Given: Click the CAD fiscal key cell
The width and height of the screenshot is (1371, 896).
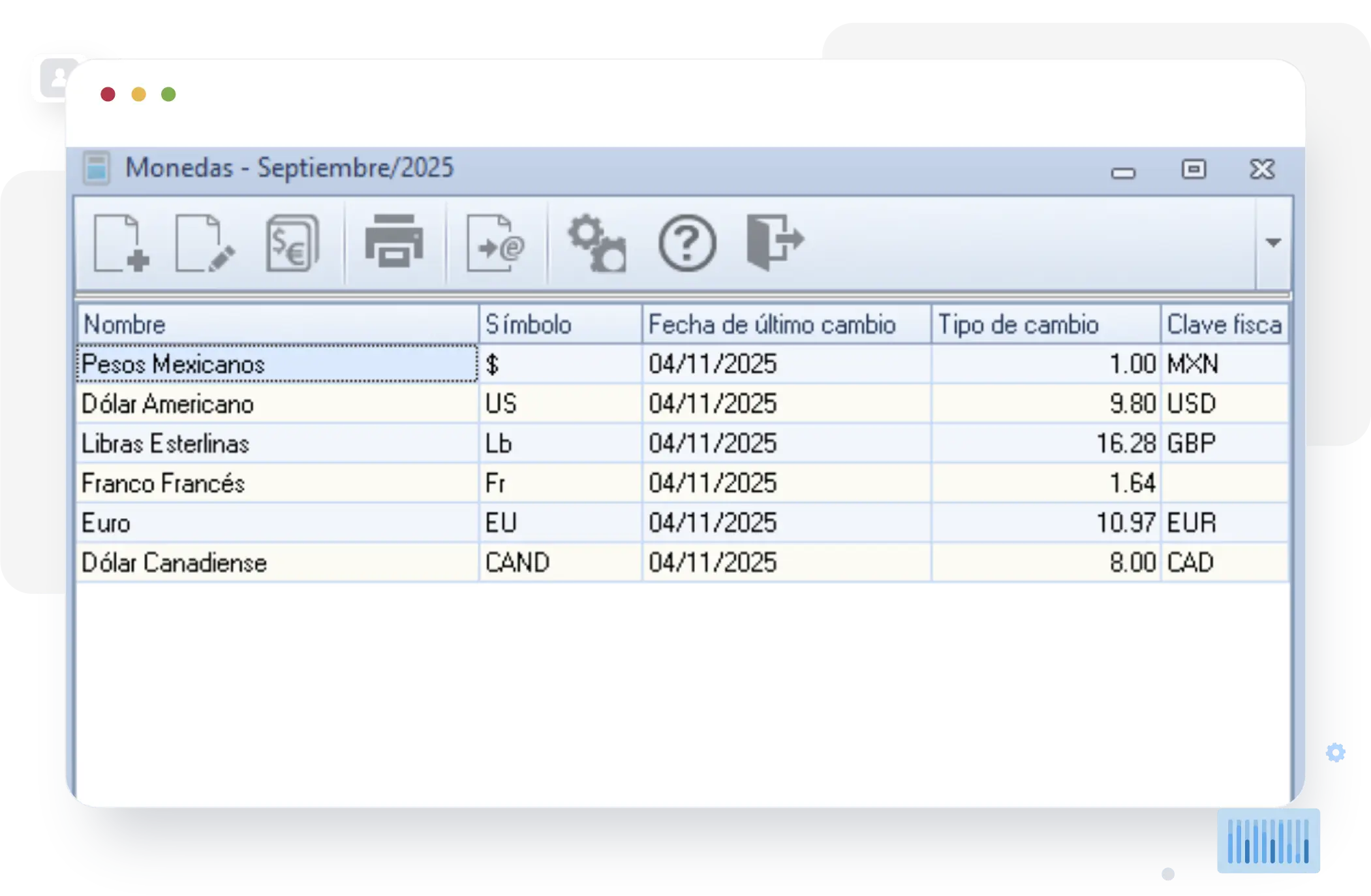Looking at the screenshot, I should pos(1224,563).
